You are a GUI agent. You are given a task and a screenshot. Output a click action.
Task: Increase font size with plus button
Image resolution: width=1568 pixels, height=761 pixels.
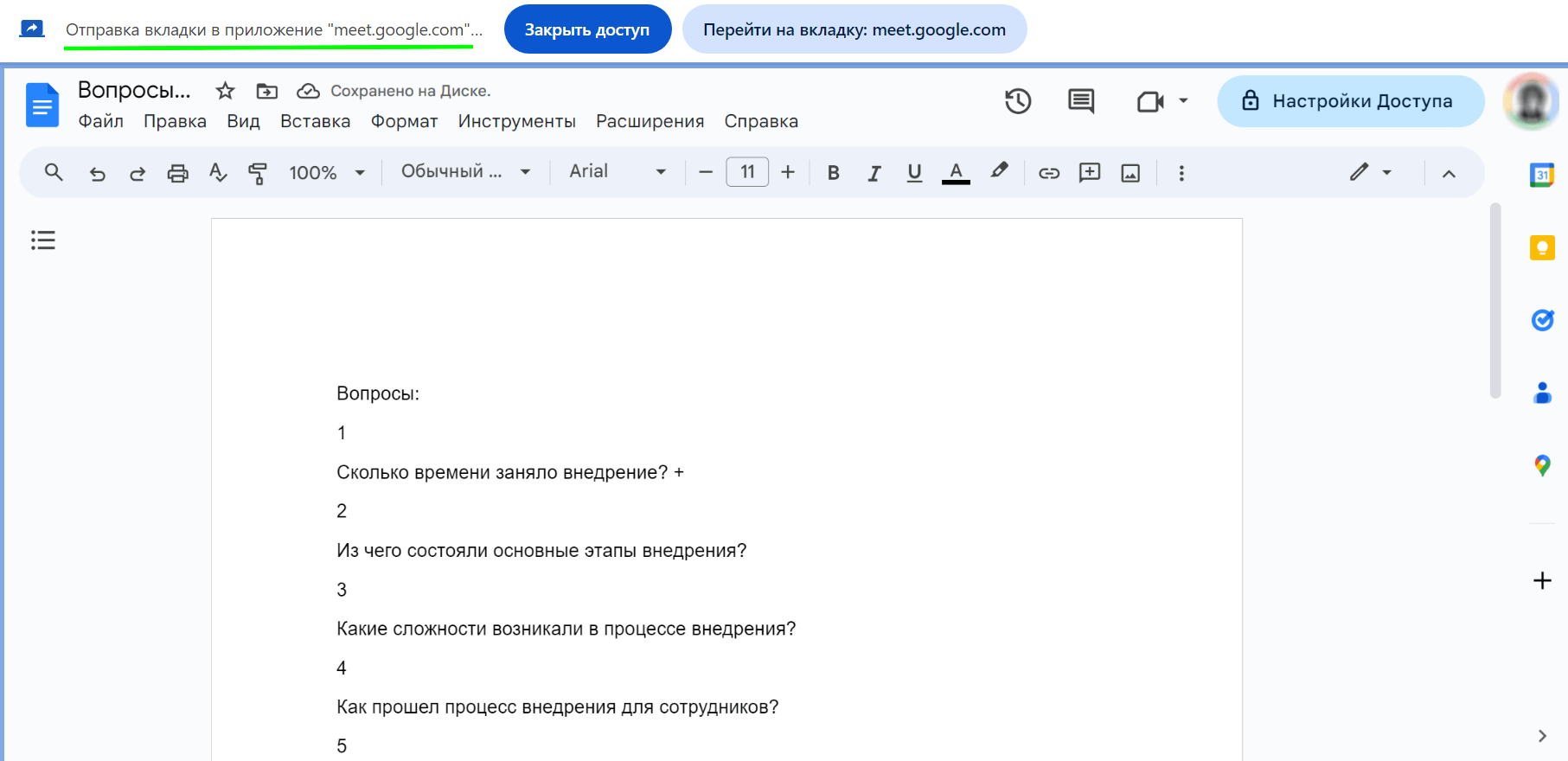point(788,172)
